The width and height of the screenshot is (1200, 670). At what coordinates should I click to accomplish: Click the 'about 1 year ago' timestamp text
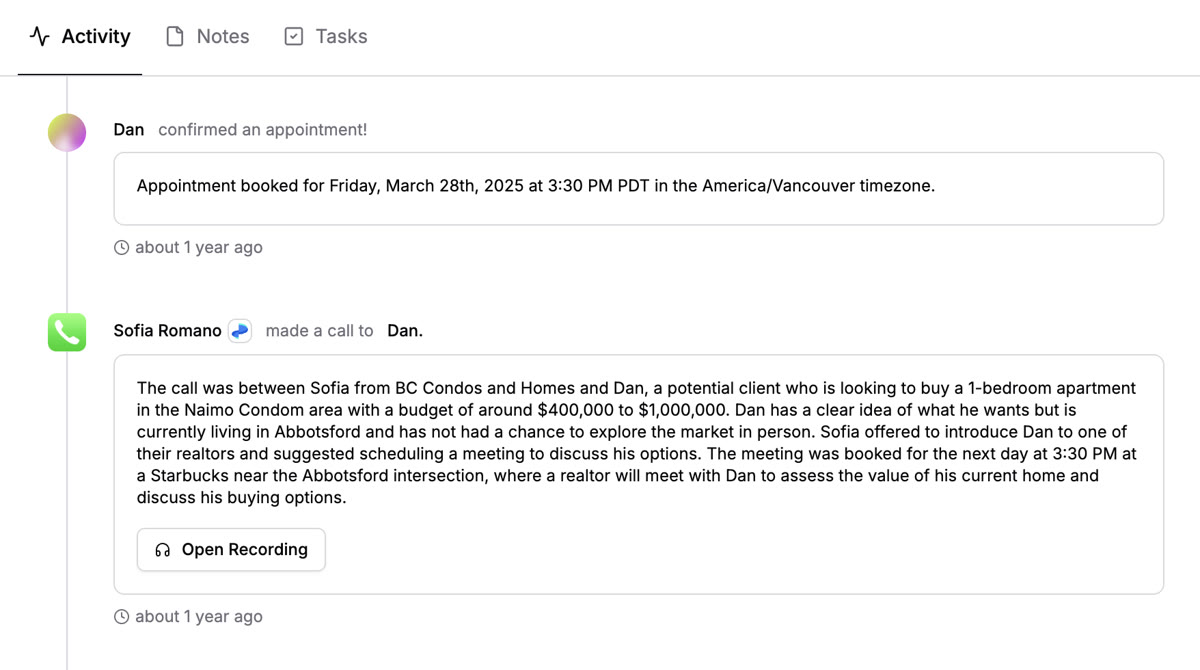(197, 247)
